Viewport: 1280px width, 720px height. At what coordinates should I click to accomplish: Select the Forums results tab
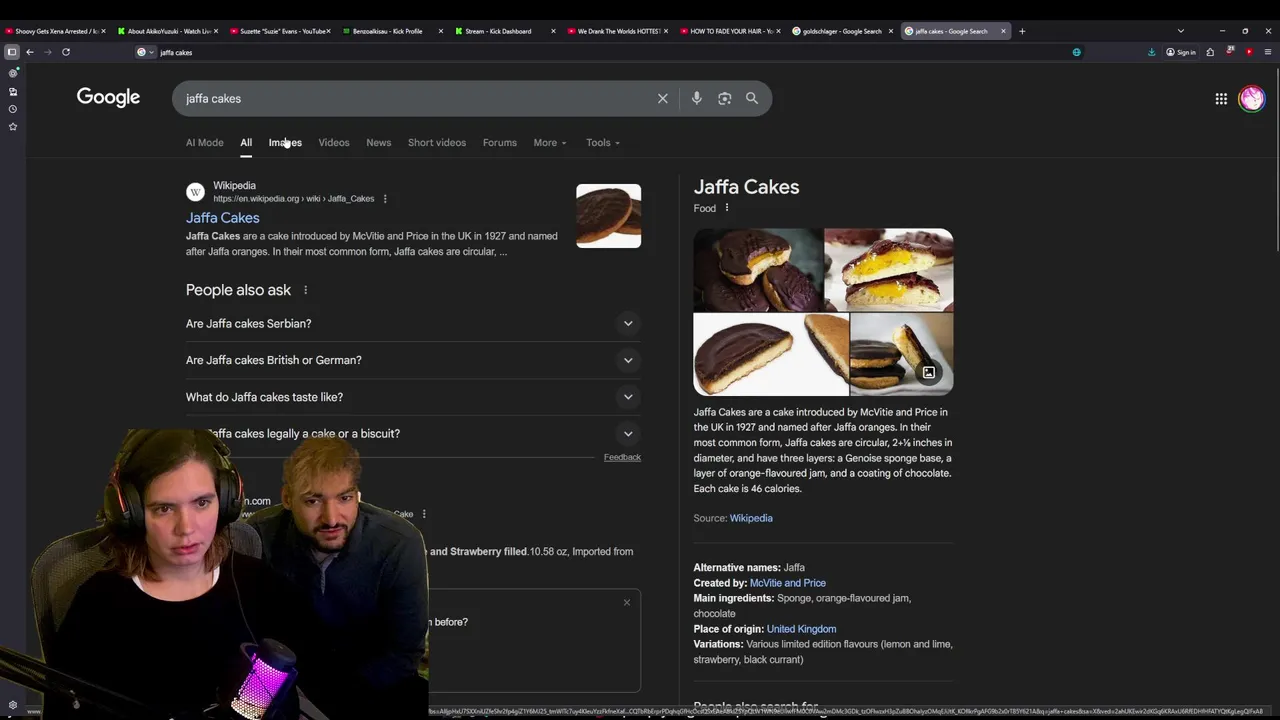click(x=500, y=143)
